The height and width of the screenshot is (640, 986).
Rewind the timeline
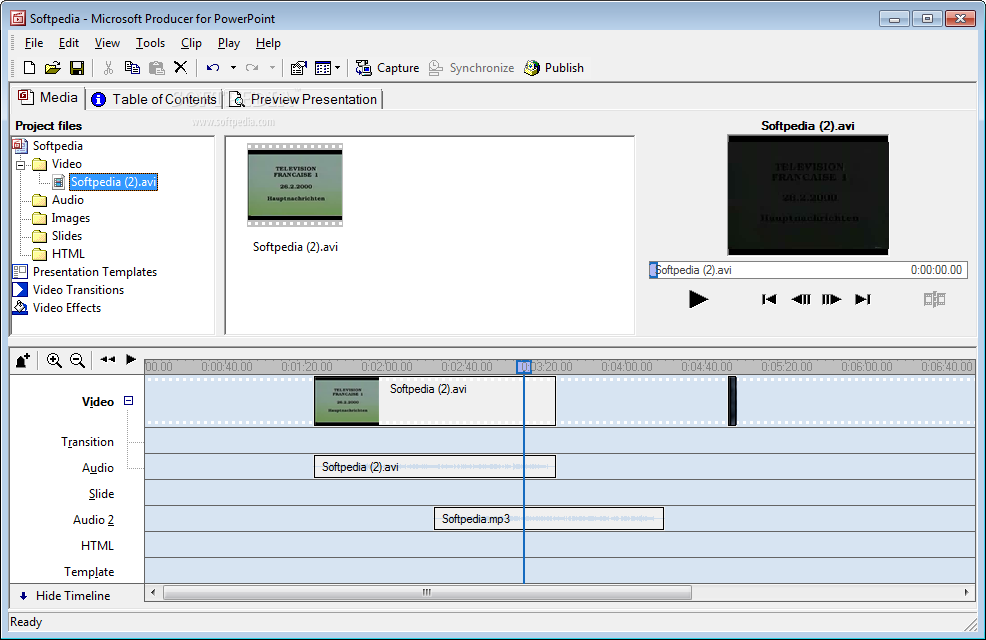[x=108, y=360]
